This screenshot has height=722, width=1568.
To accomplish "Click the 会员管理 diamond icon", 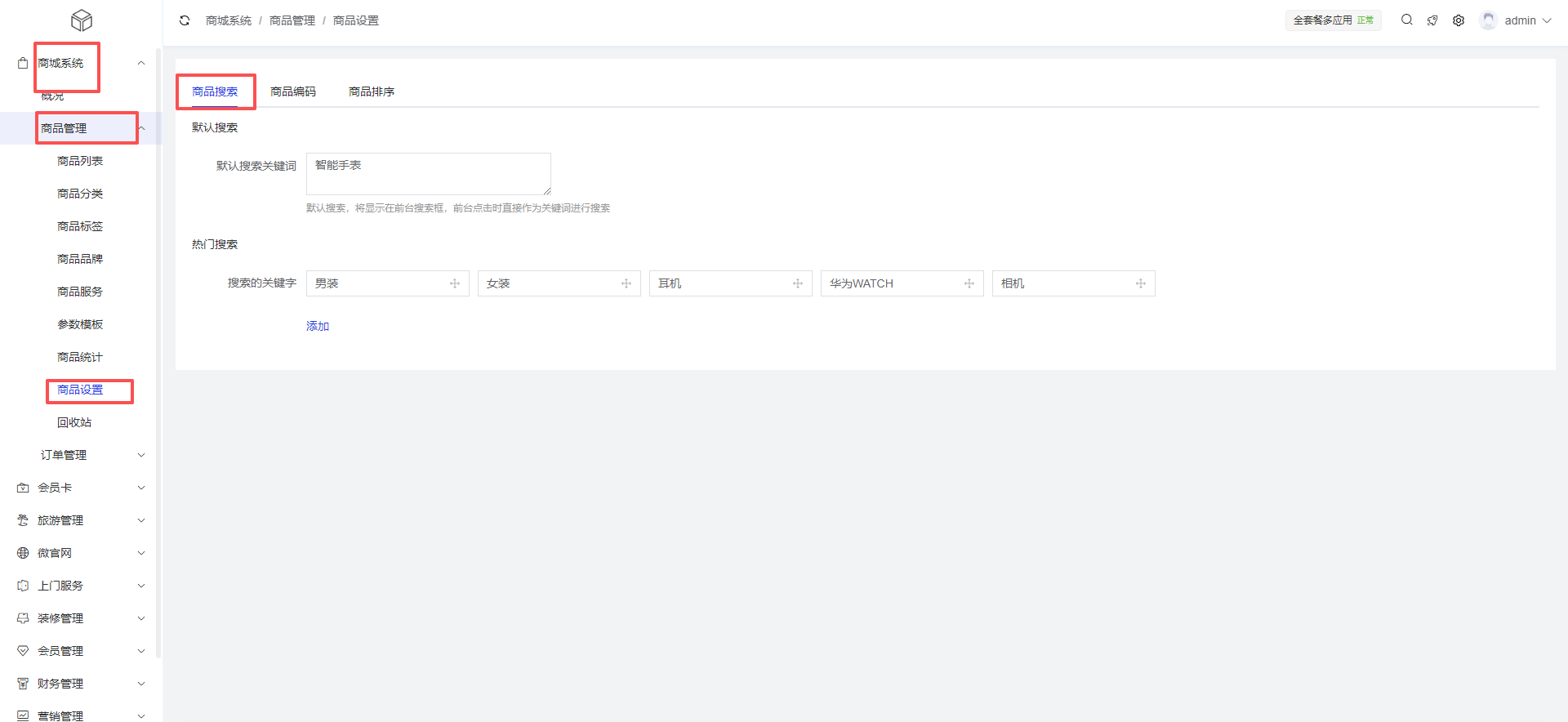I will (x=23, y=651).
